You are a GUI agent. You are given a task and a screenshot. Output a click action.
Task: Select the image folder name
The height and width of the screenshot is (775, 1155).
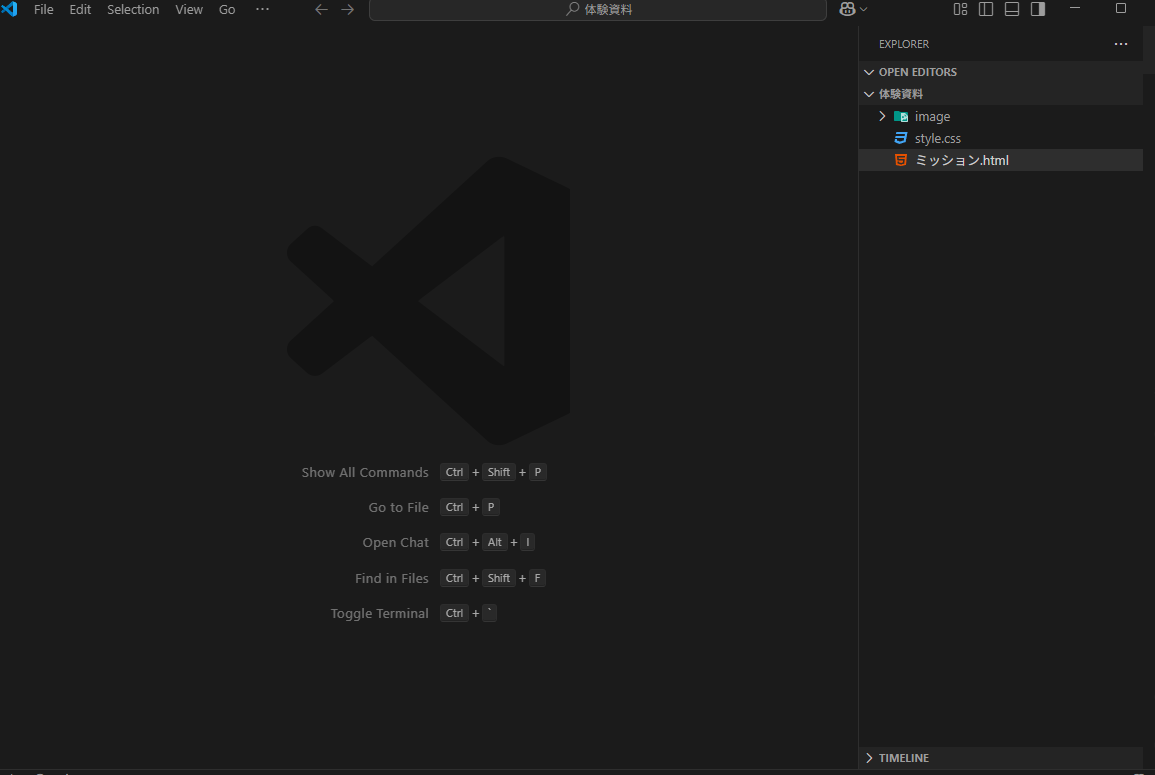click(x=933, y=116)
